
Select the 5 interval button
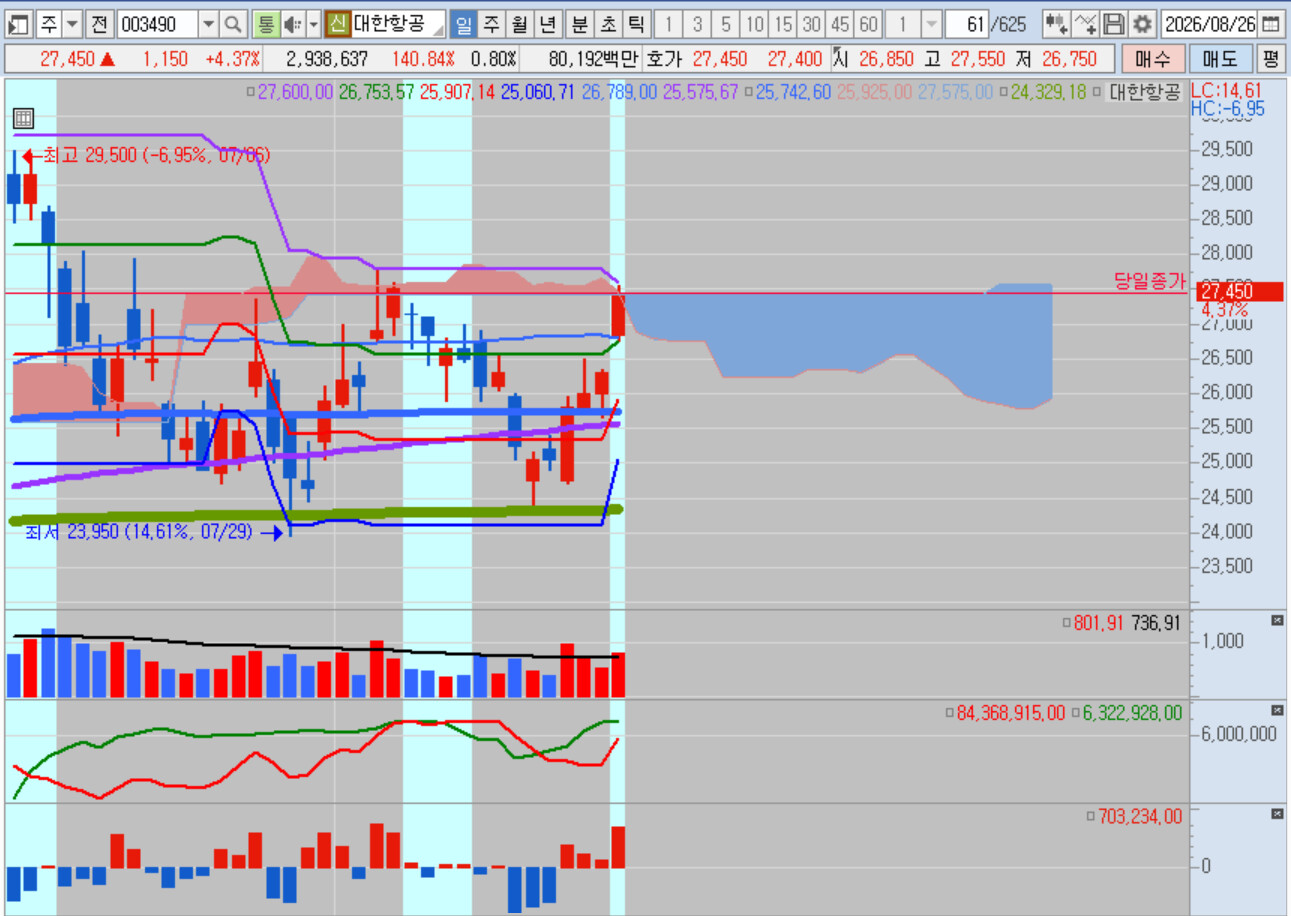(x=725, y=23)
